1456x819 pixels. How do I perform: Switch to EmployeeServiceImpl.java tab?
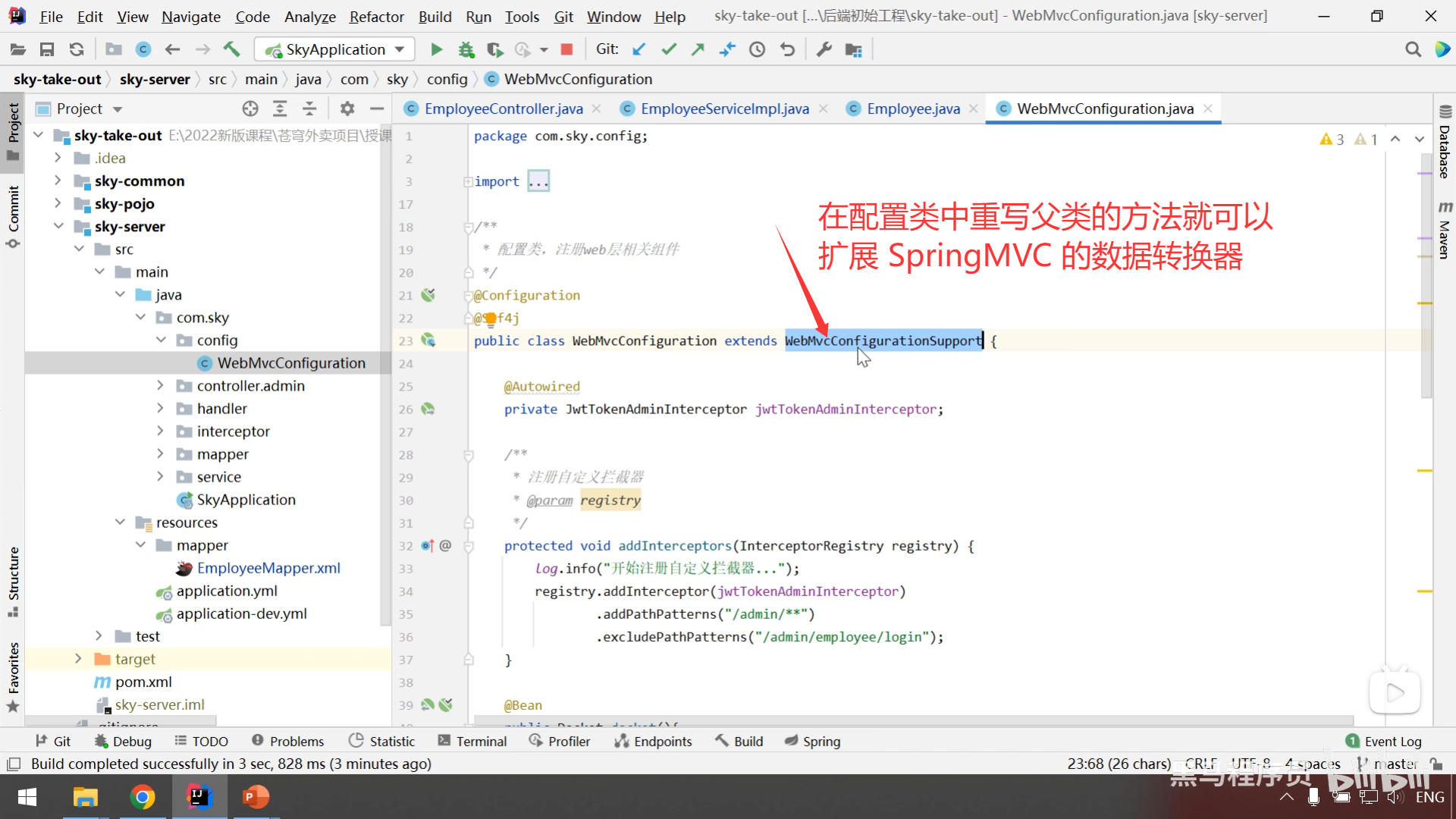click(x=724, y=108)
